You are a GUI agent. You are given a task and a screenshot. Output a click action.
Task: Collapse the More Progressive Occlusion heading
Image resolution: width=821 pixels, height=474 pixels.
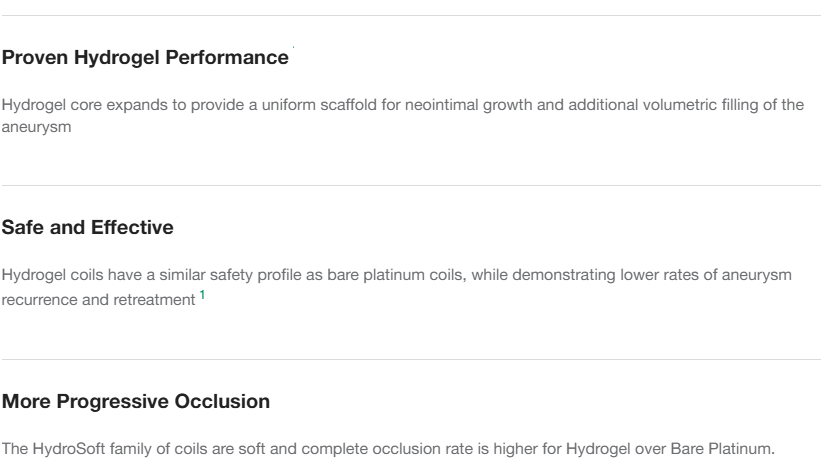click(x=135, y=402)
